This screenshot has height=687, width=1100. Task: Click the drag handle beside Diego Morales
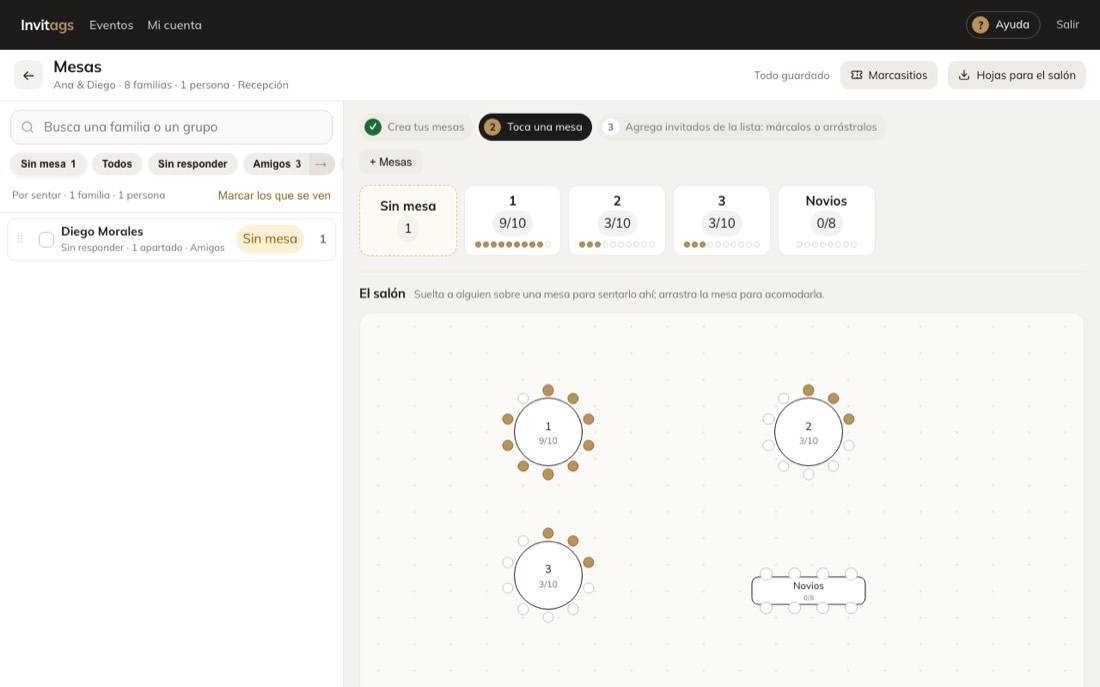click(20, 239)
